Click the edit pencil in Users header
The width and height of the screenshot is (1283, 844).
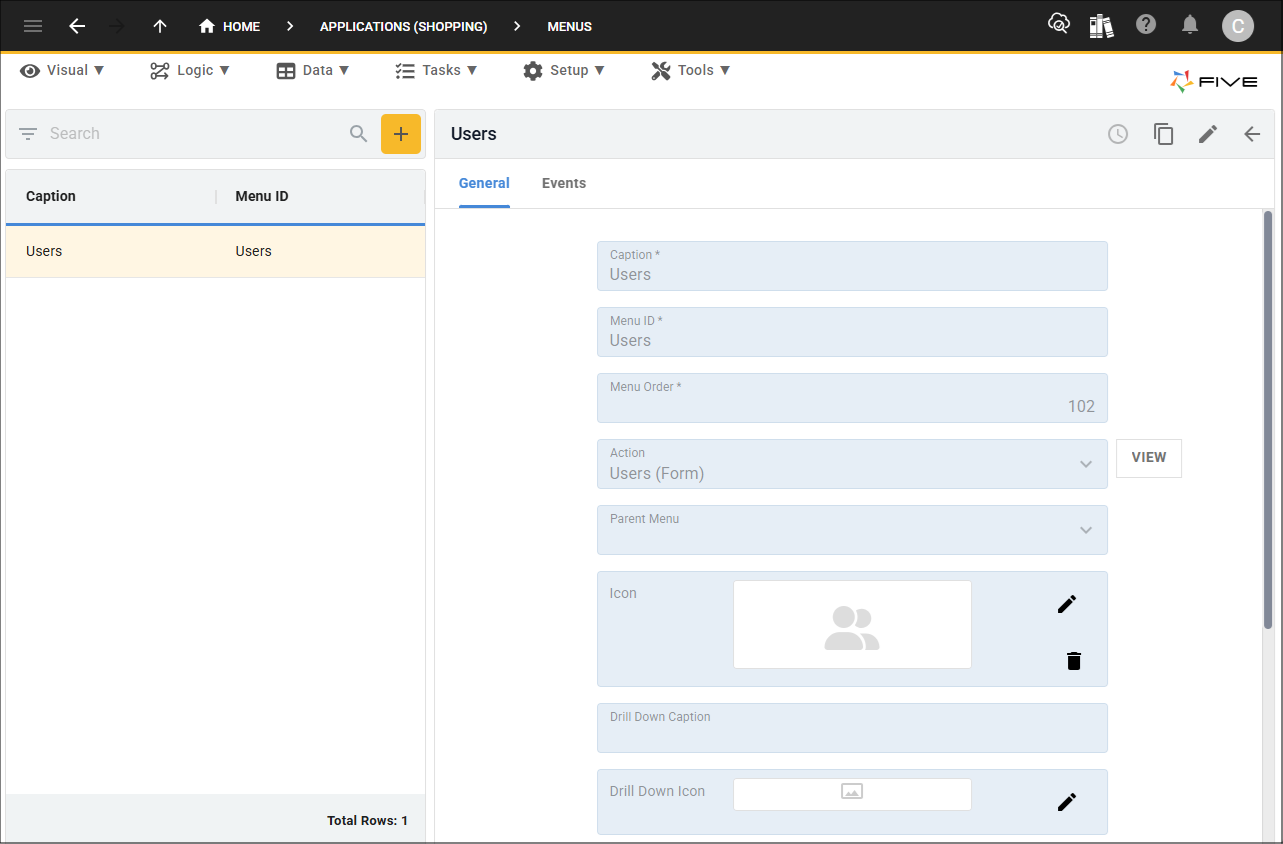pos(1208,134)
